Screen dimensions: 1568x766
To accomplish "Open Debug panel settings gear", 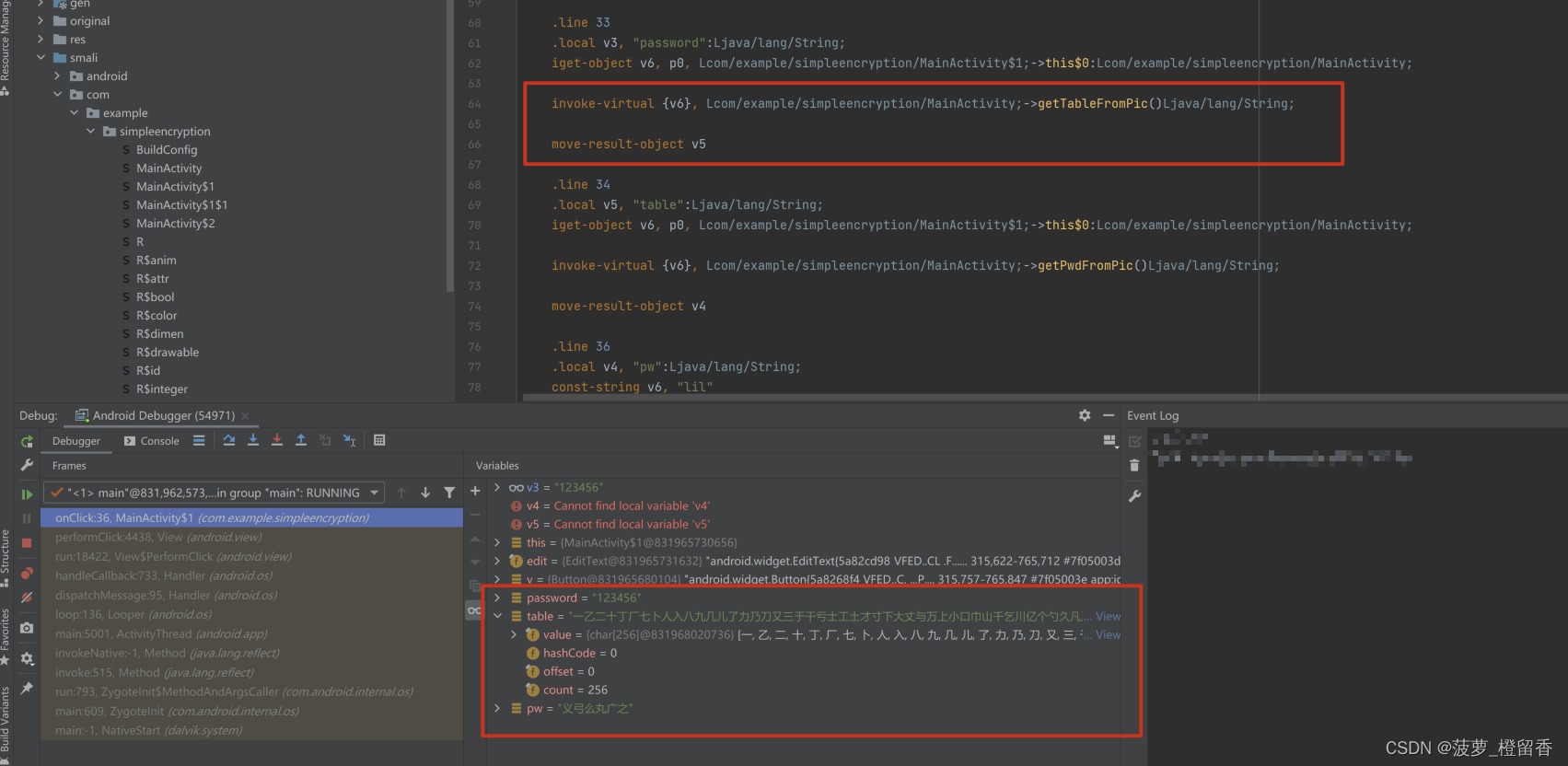I will click(1085, 415).
